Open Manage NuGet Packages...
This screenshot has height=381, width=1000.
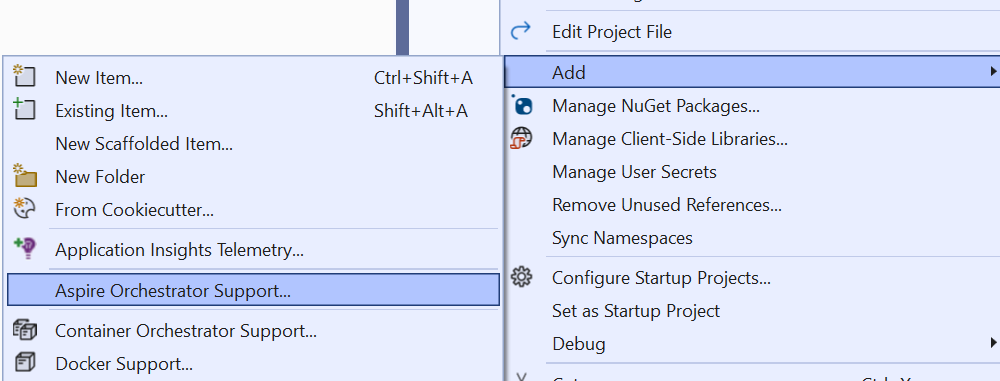click(x=752, y=105)
